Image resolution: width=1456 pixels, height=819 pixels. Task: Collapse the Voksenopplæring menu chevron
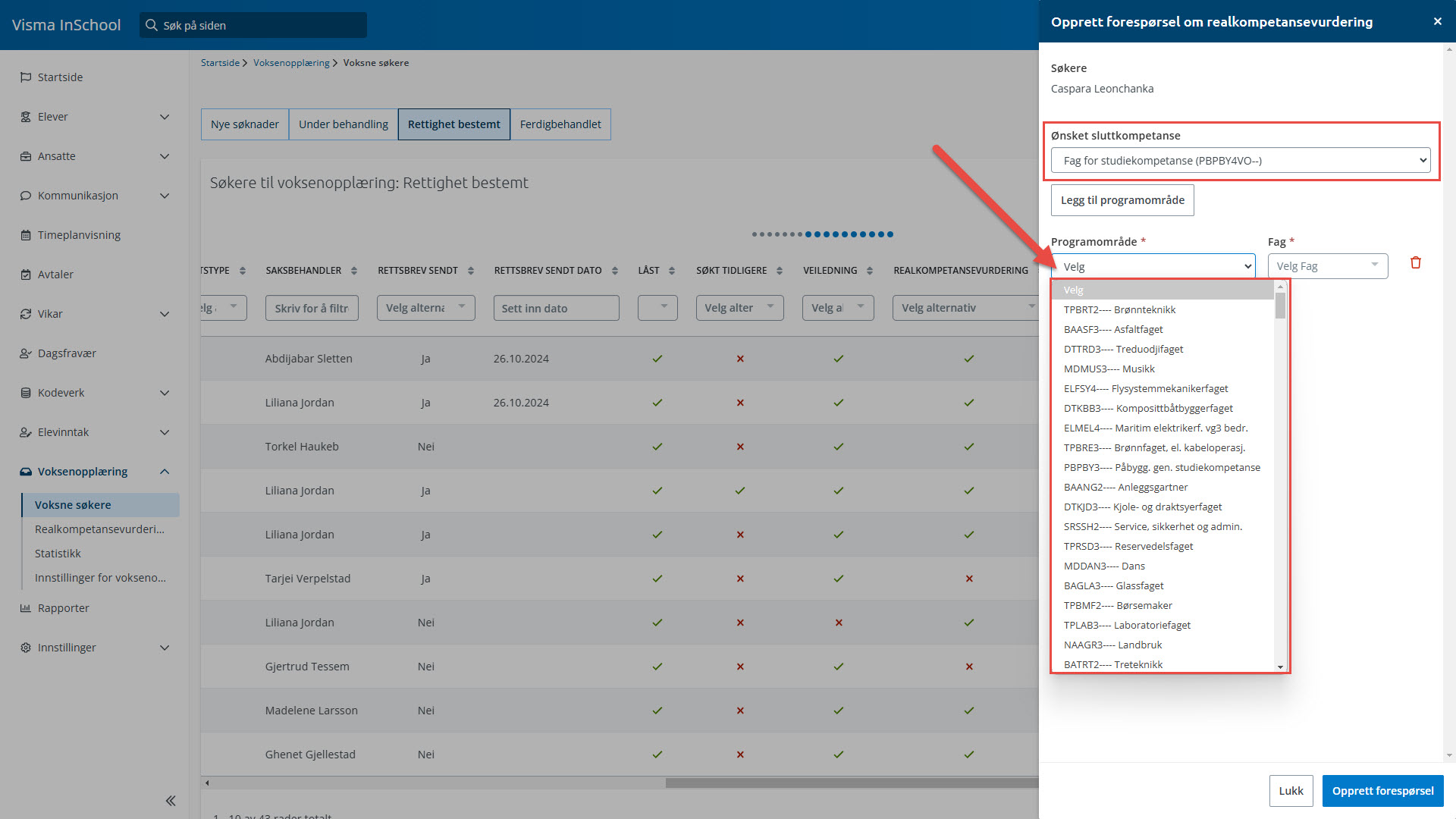165,472
